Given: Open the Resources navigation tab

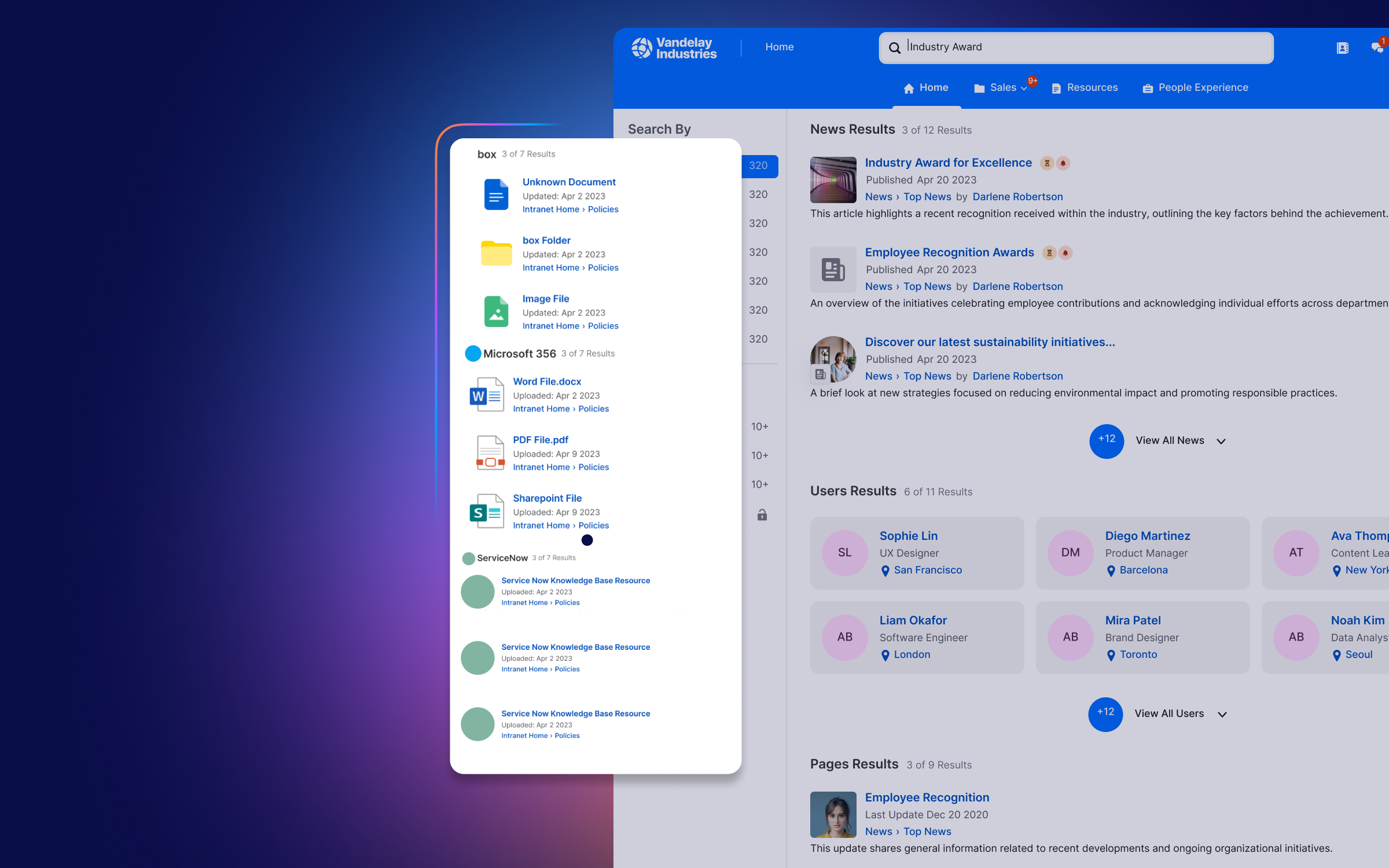Looking at the screenshot, I should click(1085, 88).
